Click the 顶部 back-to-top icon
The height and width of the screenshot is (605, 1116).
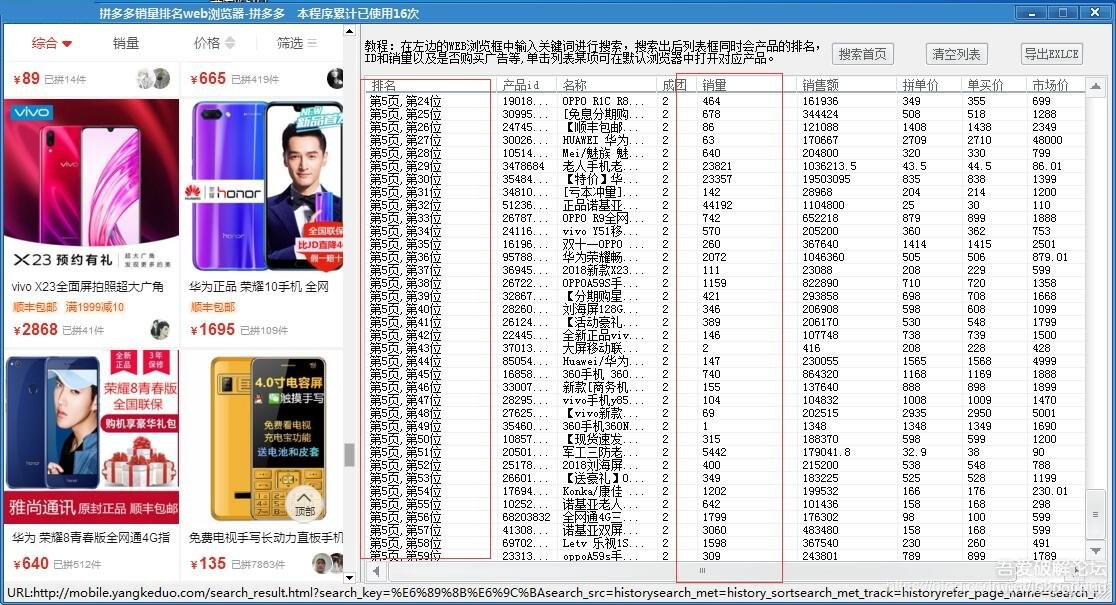click(x=304, y=503)
